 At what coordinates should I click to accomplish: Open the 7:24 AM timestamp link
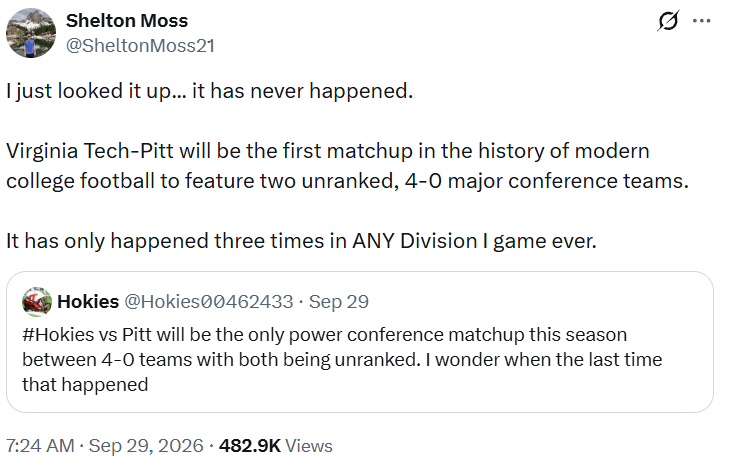click(40, 446)
